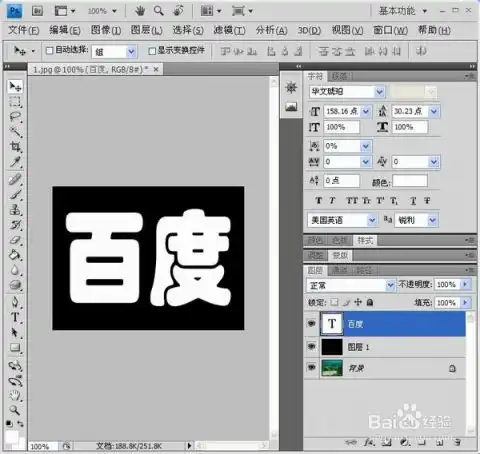The image size is (480, 454).
Task: Select the Paint Bucket tool
Action: click(15, 255)
